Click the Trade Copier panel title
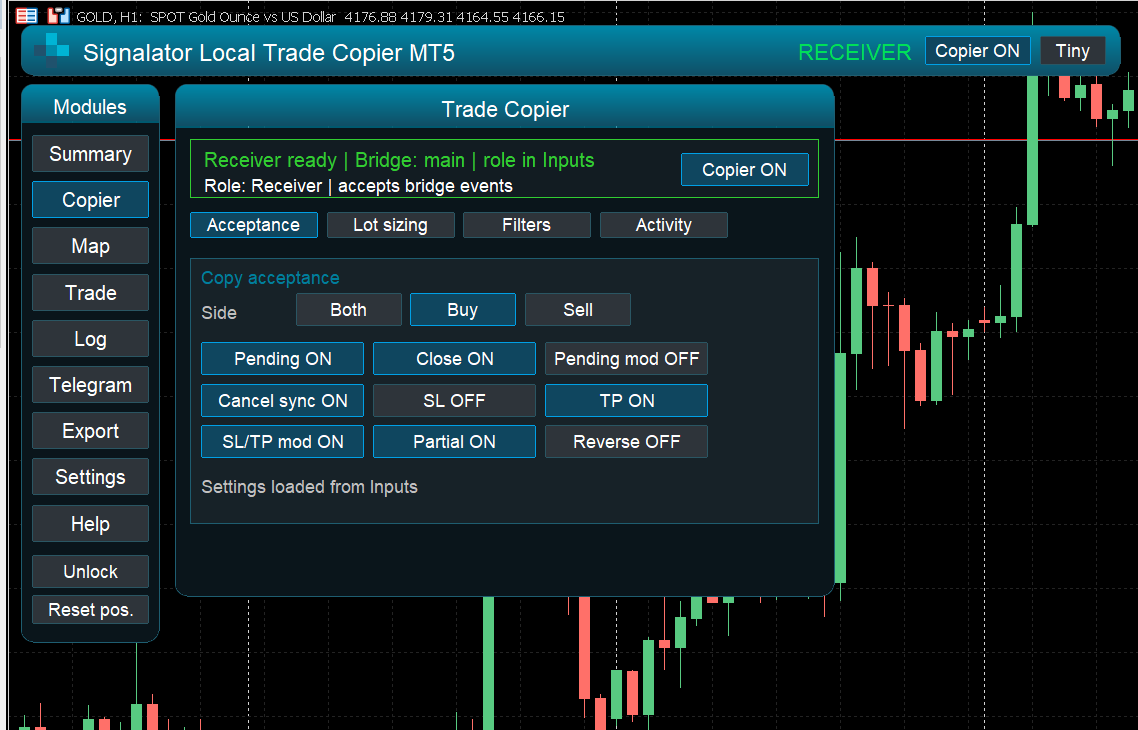This screenshot has height=730, width=1138. [x=505, y=109]
